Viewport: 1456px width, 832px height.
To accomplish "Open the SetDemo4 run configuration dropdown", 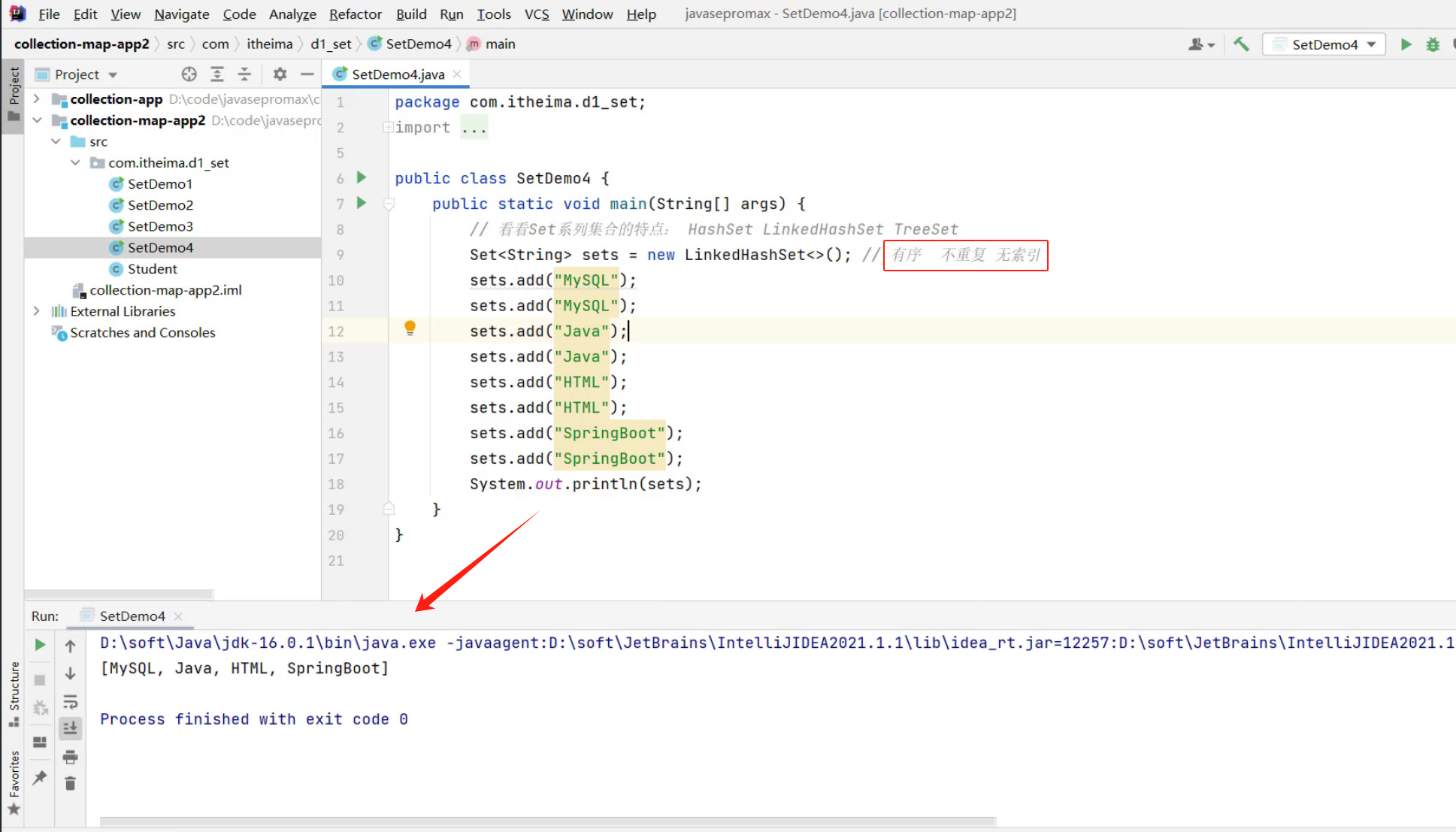I will 1324,44.
